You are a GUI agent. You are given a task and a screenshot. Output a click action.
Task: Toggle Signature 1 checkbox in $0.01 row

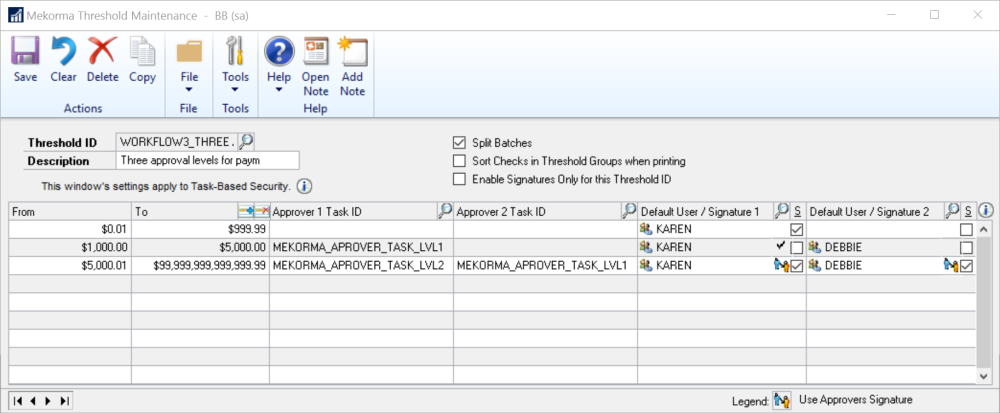point(797,229)
